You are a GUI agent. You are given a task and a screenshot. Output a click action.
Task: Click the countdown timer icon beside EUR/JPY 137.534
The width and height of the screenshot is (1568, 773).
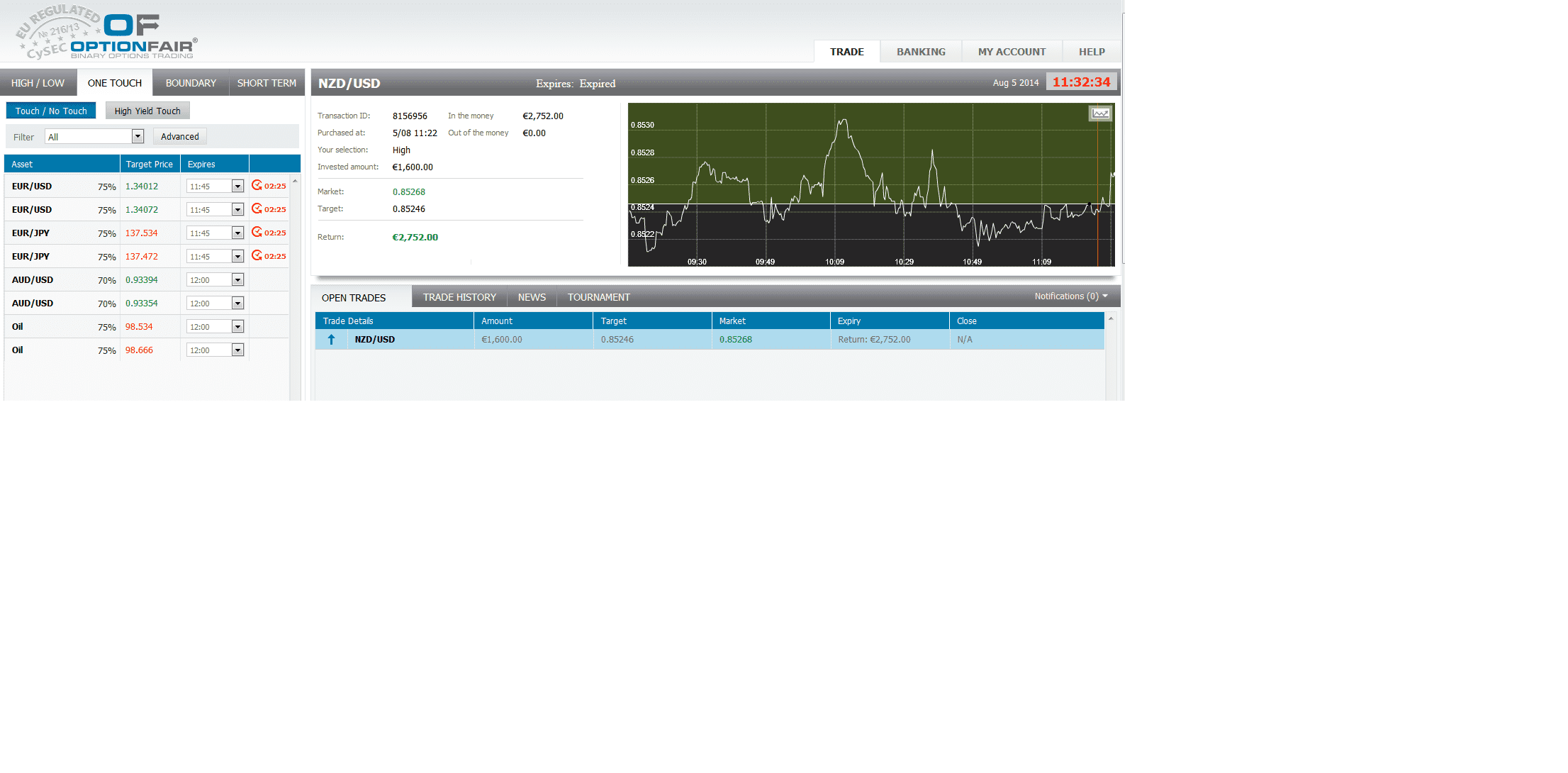pyautogui.click(x=257, y=232)
